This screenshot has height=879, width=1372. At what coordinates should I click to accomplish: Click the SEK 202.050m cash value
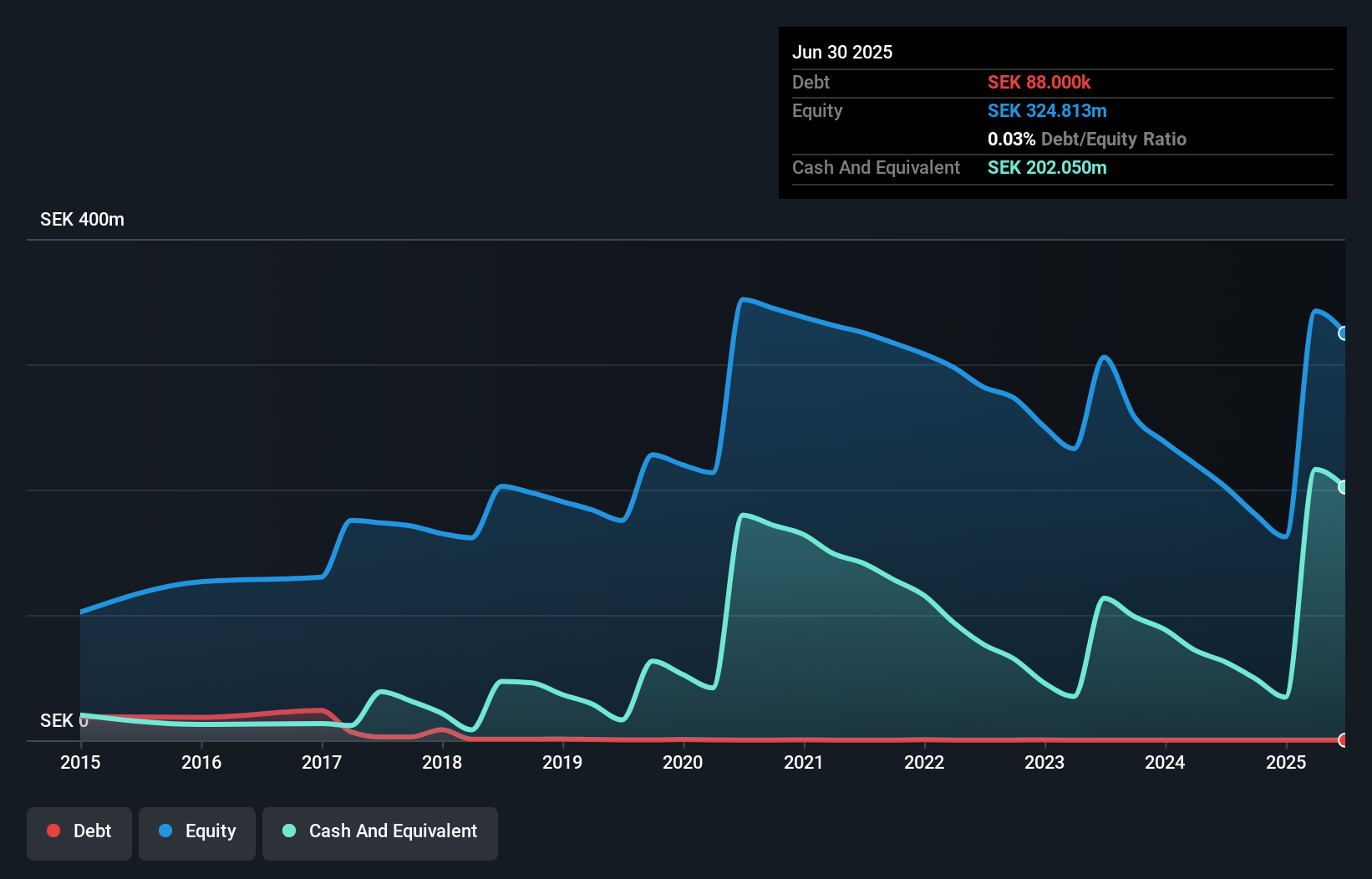(x=1047, y=167)
